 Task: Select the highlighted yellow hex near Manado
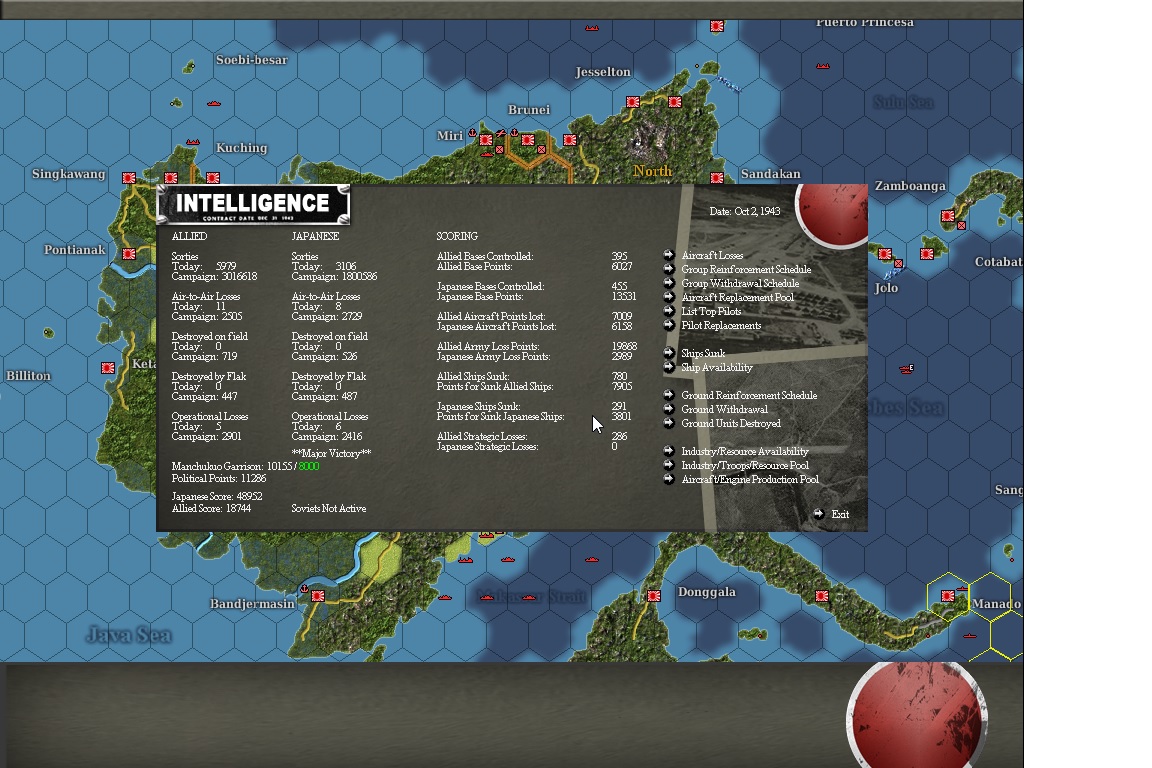(947, 597)
